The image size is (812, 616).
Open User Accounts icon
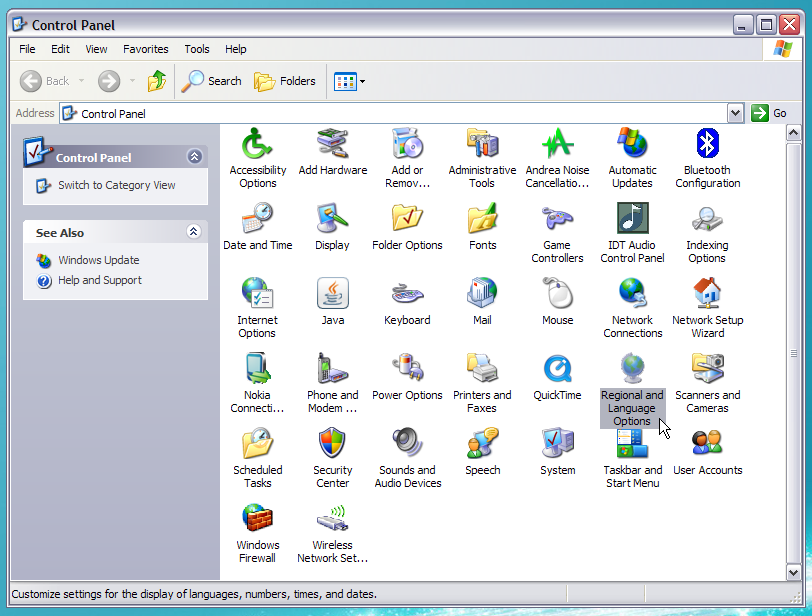click(707, 444)
